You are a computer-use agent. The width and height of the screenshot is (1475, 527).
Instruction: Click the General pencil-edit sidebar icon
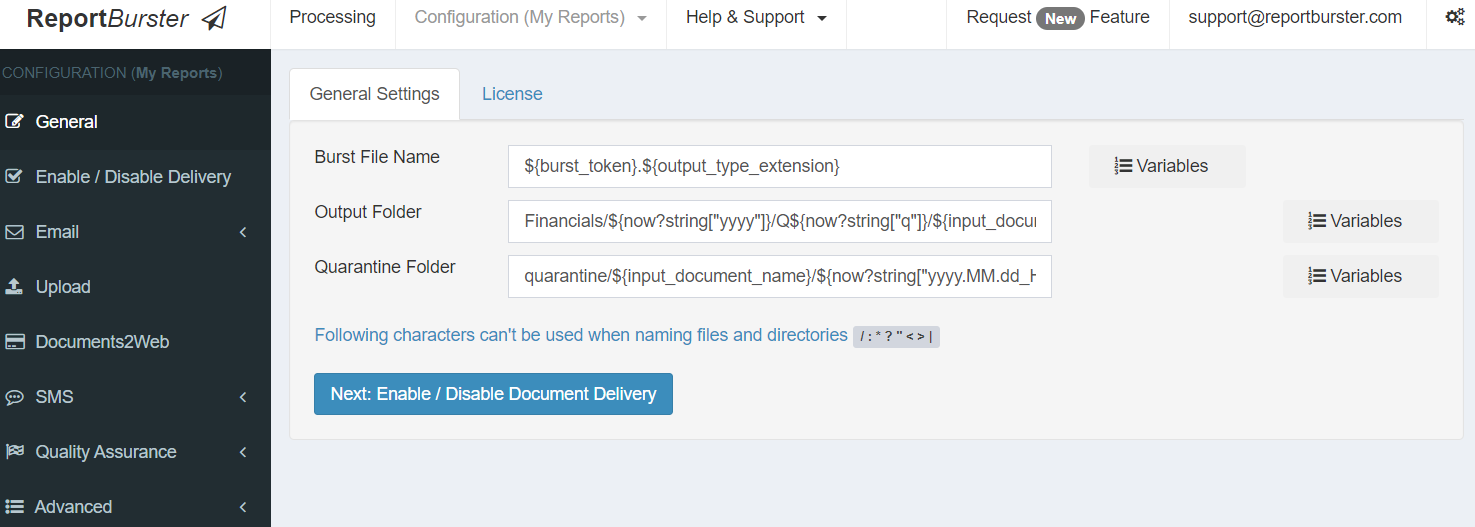(x=14, y=122)
